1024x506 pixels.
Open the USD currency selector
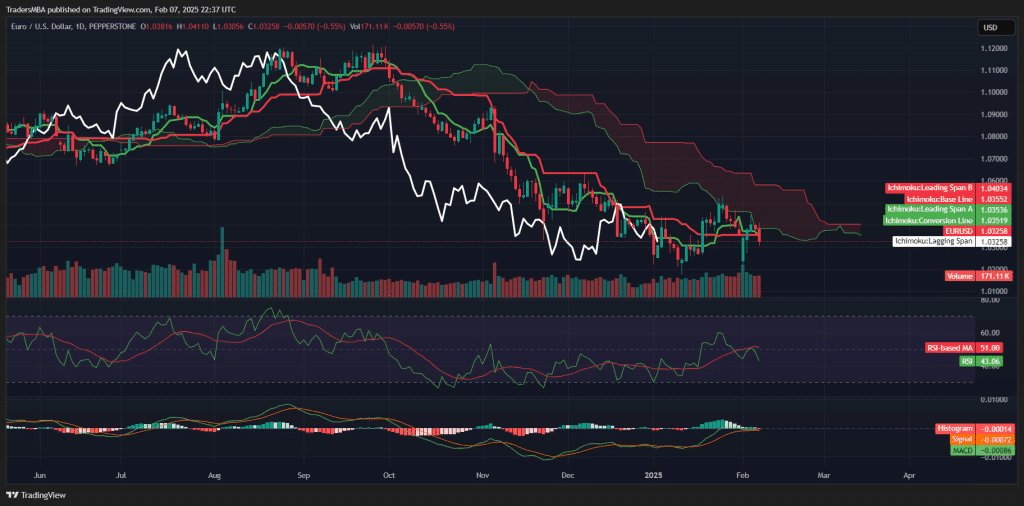[x=992, y=27]
